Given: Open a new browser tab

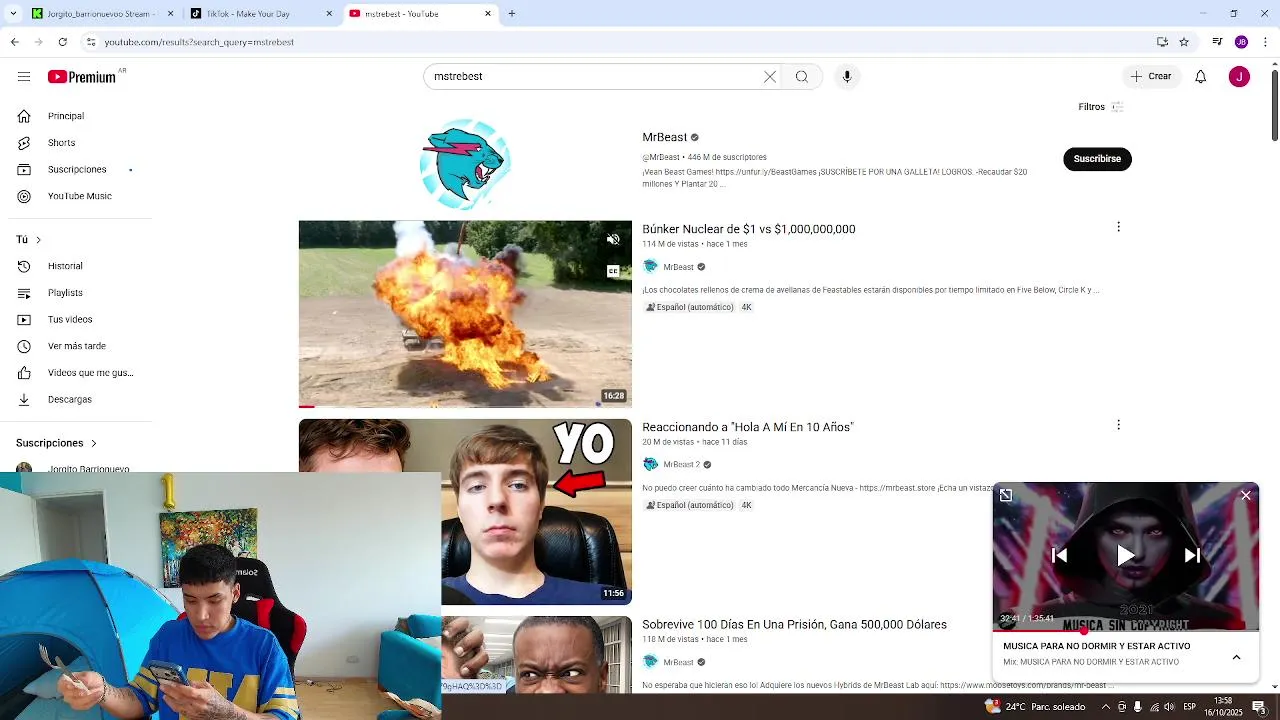Looking at the screenshot, I should click(x=512, y=14).
